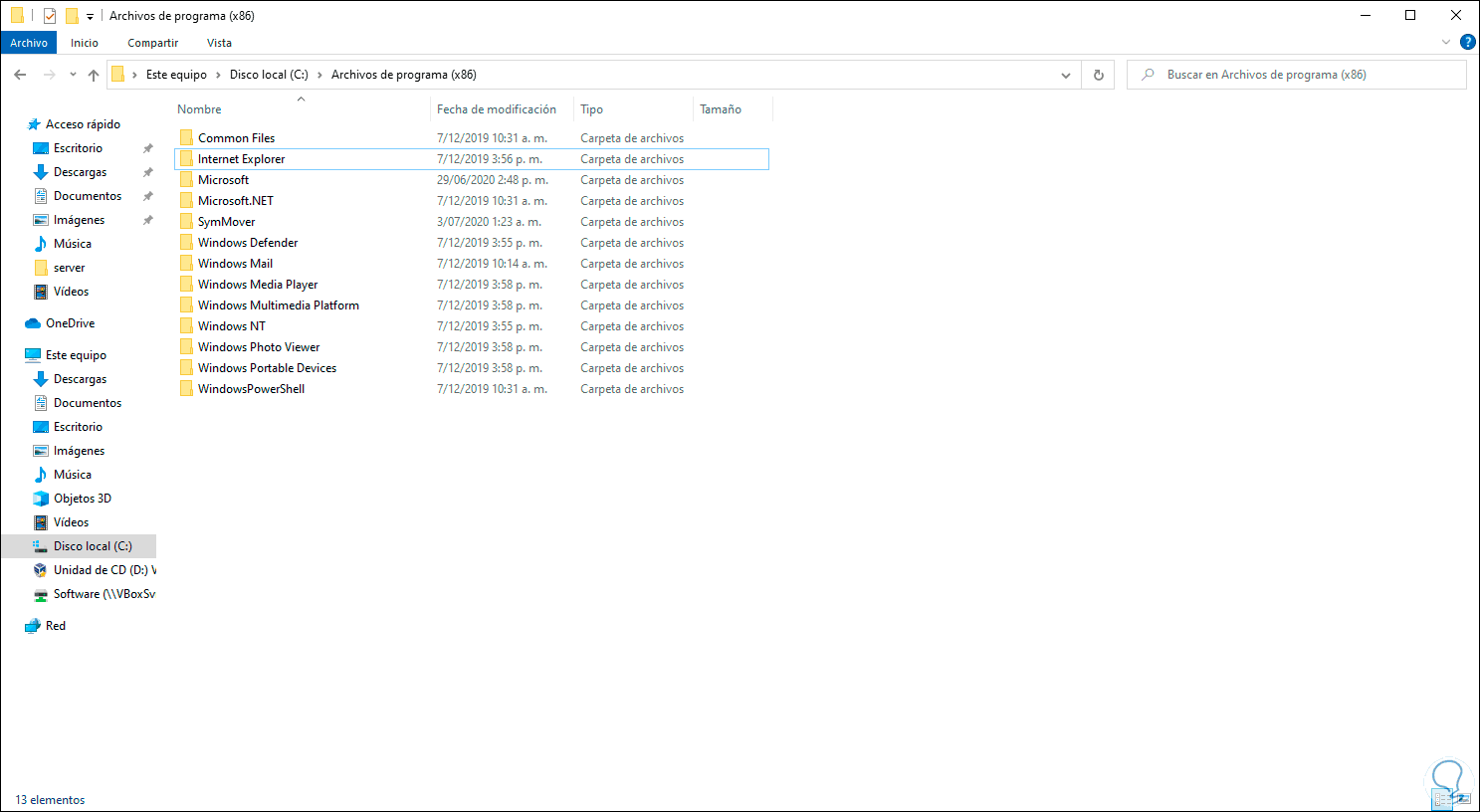Switch to the Compartir ribbon tab
This screenshot has height=812, width=1480.
click(153, 43)
